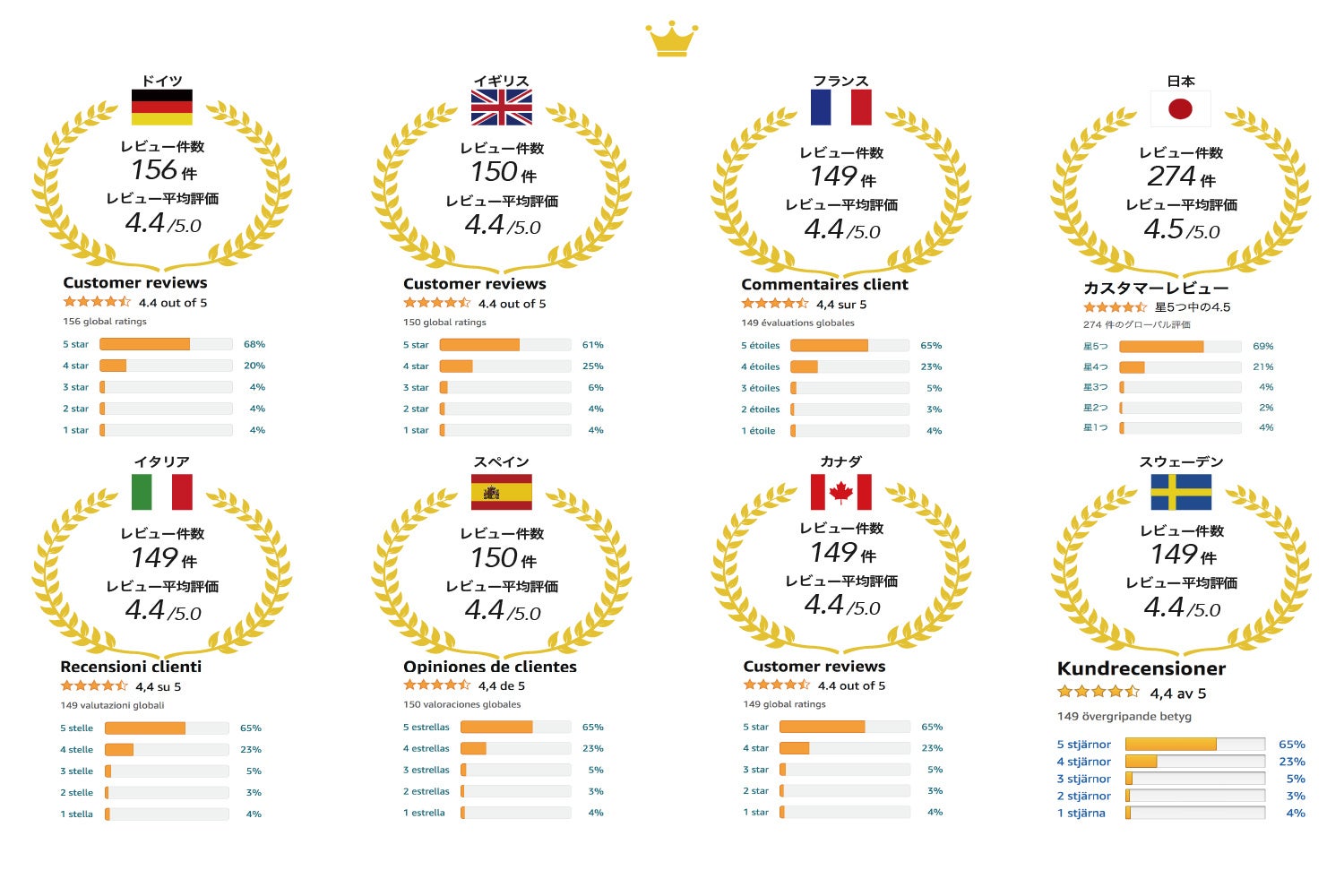Click the Japanese flag icon

click(x=1181, y=109)
